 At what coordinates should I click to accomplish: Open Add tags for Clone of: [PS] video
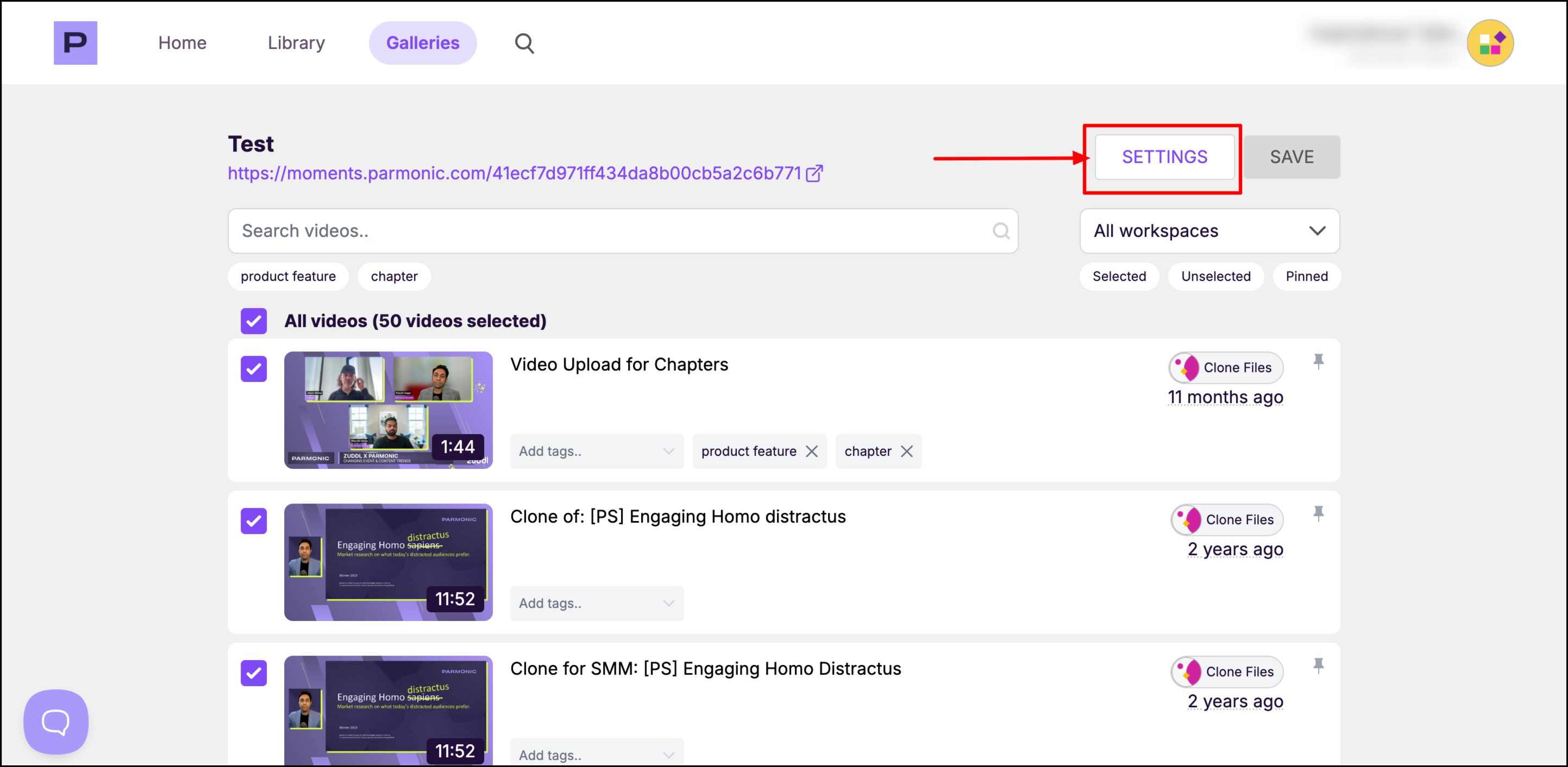(x=596, y=603)
